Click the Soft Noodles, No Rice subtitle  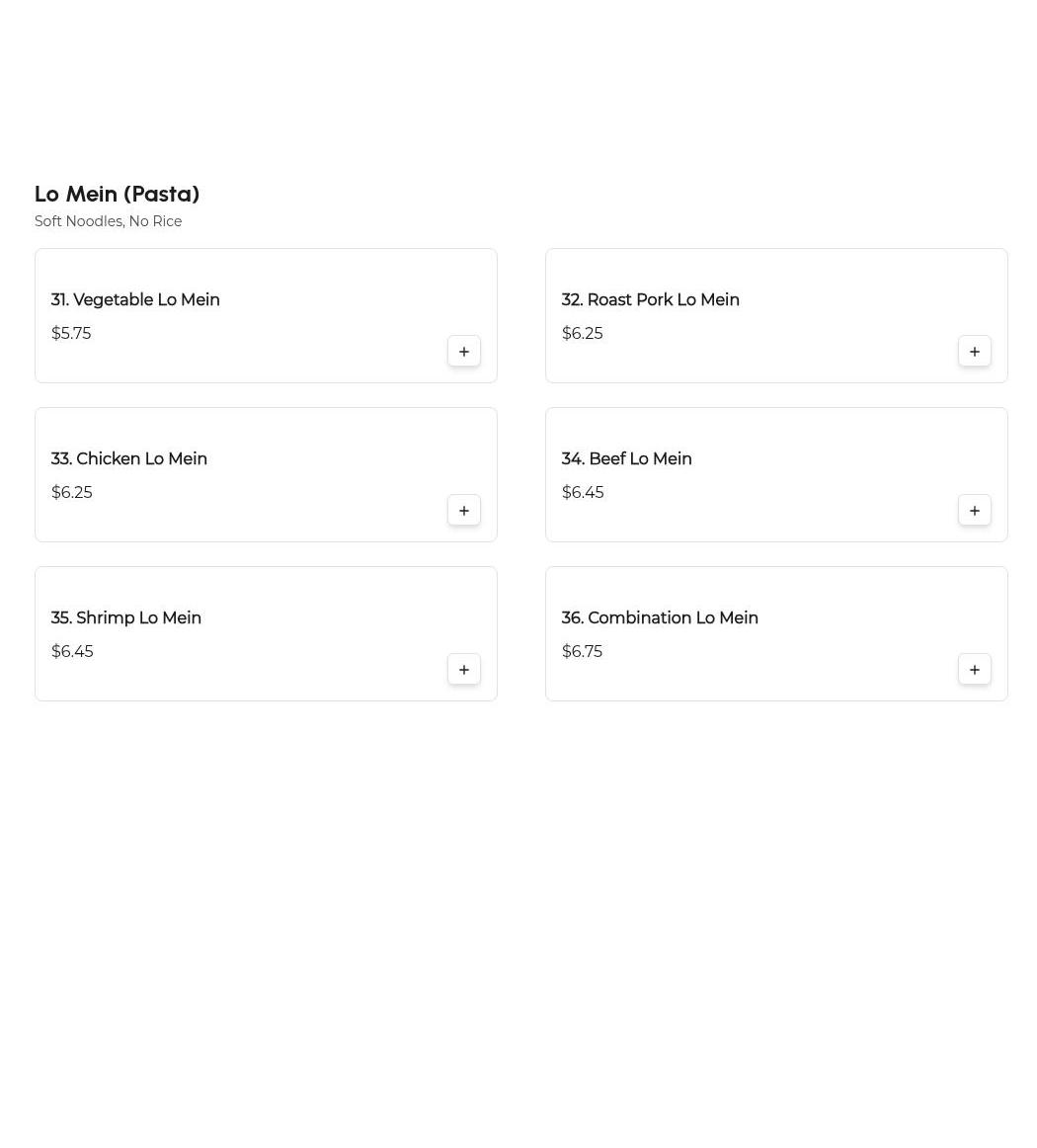108,221
